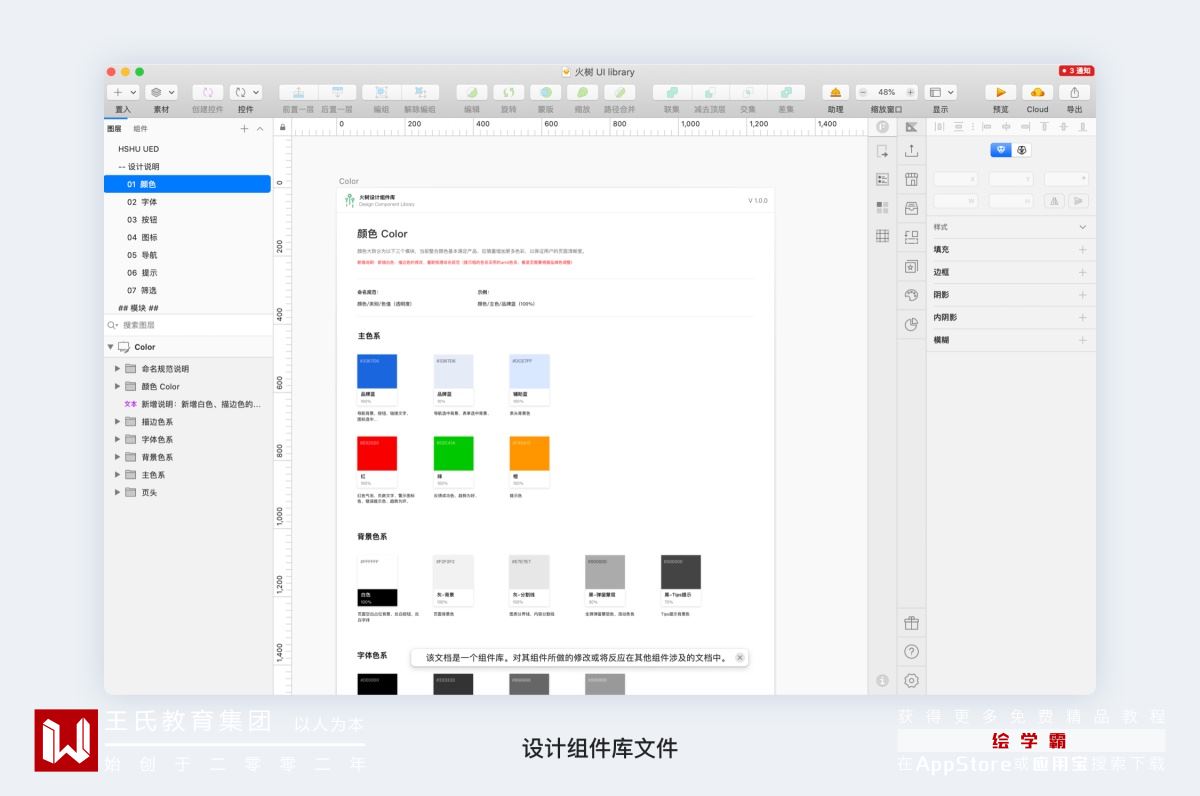Open the 素材 assets dropdown
1200x796 pixels.
(x=161, y=92)
